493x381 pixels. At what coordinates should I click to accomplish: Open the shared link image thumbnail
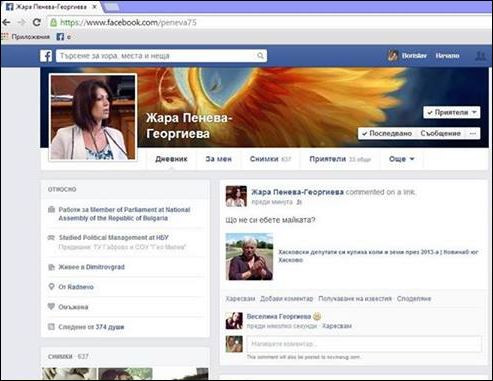[x=249, y=256]
